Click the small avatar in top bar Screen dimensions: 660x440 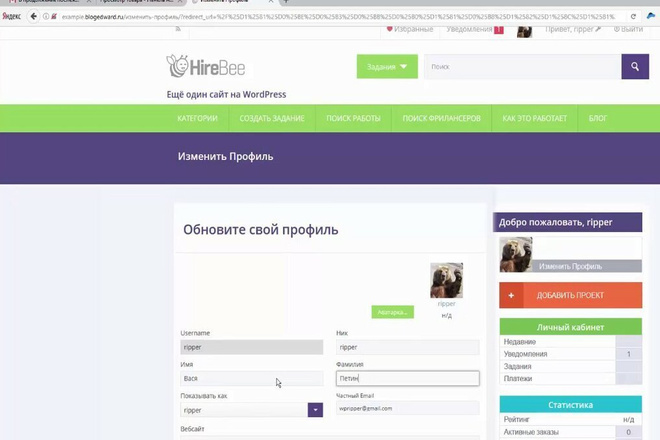(x=524, y=30)
